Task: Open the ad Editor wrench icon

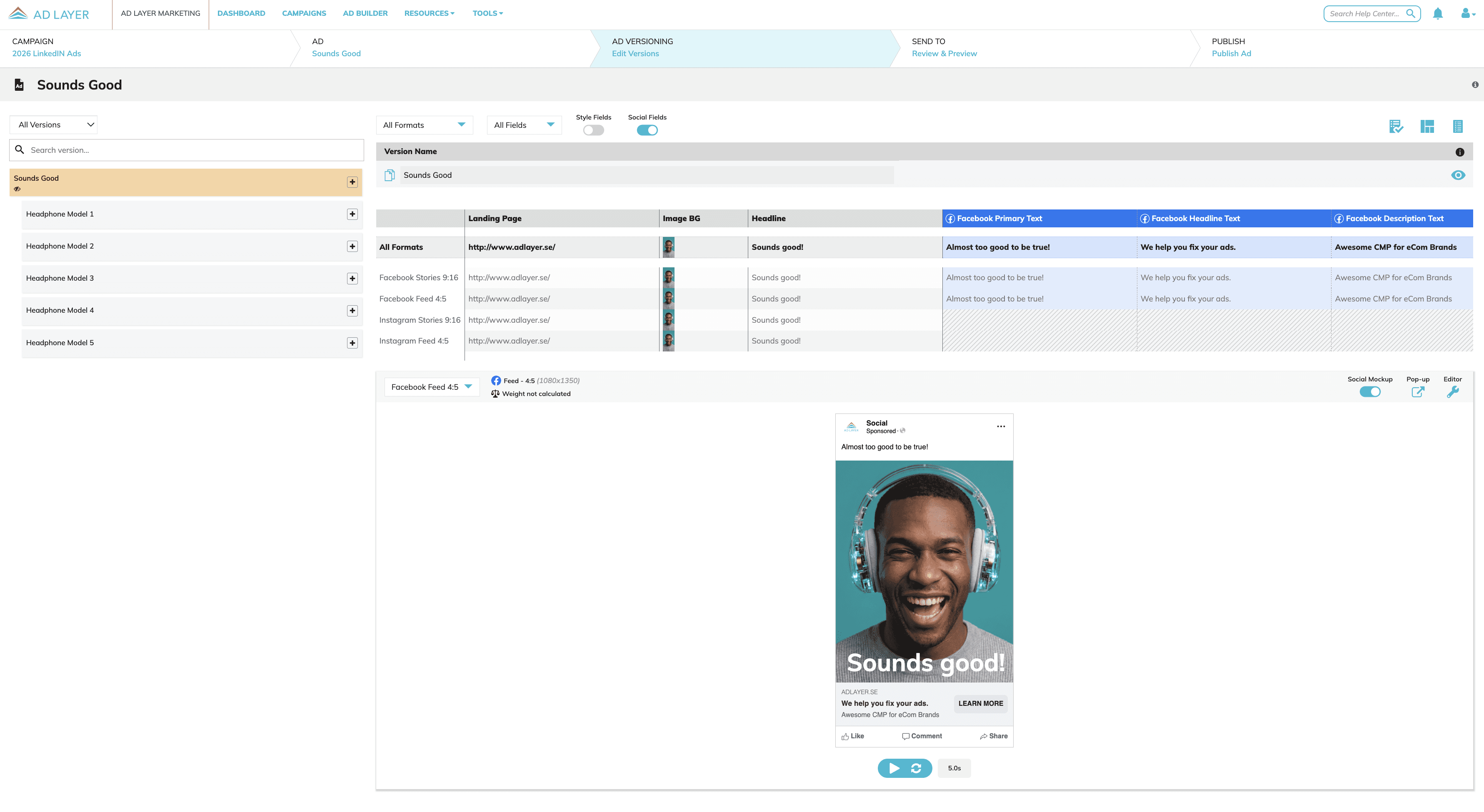Action: tap(1452, 392)
